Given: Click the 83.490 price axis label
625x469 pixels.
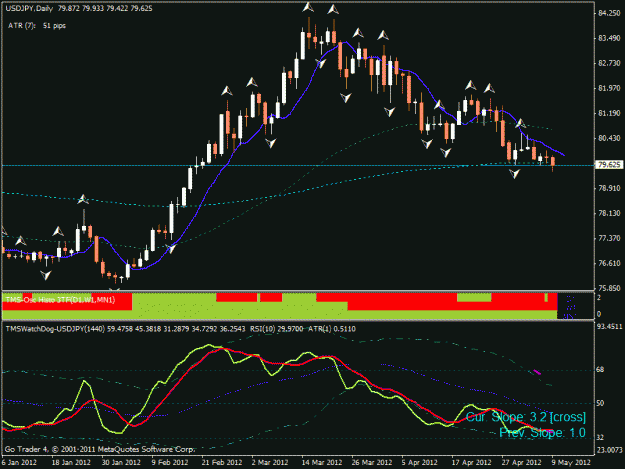Looking at the screenshot, I should pyautogui.click(x=609, y=38).
